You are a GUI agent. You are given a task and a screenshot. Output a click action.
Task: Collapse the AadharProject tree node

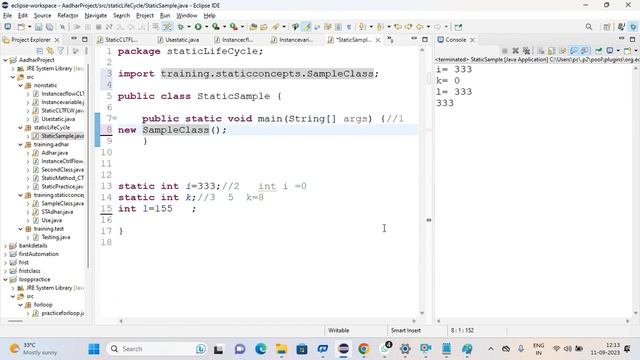coord(5,60)
